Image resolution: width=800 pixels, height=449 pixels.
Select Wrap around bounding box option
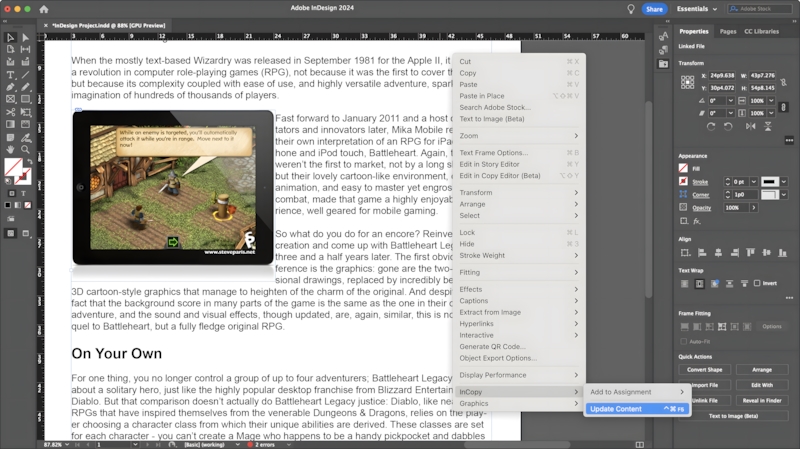click(699, 284)
